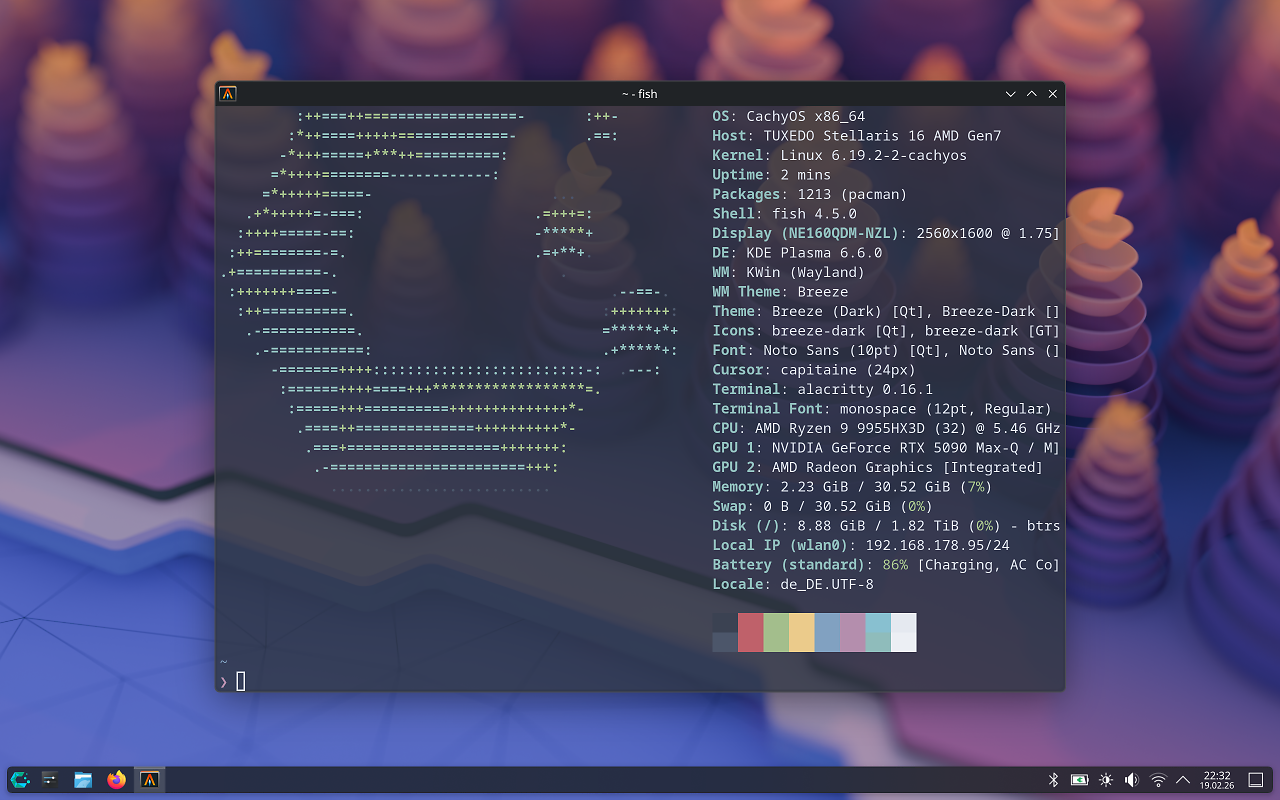The image size is (1280, 800).
Task: Click the yellow color block in fastfetch output
Action: pyautogui.click(x=801, y=633)
